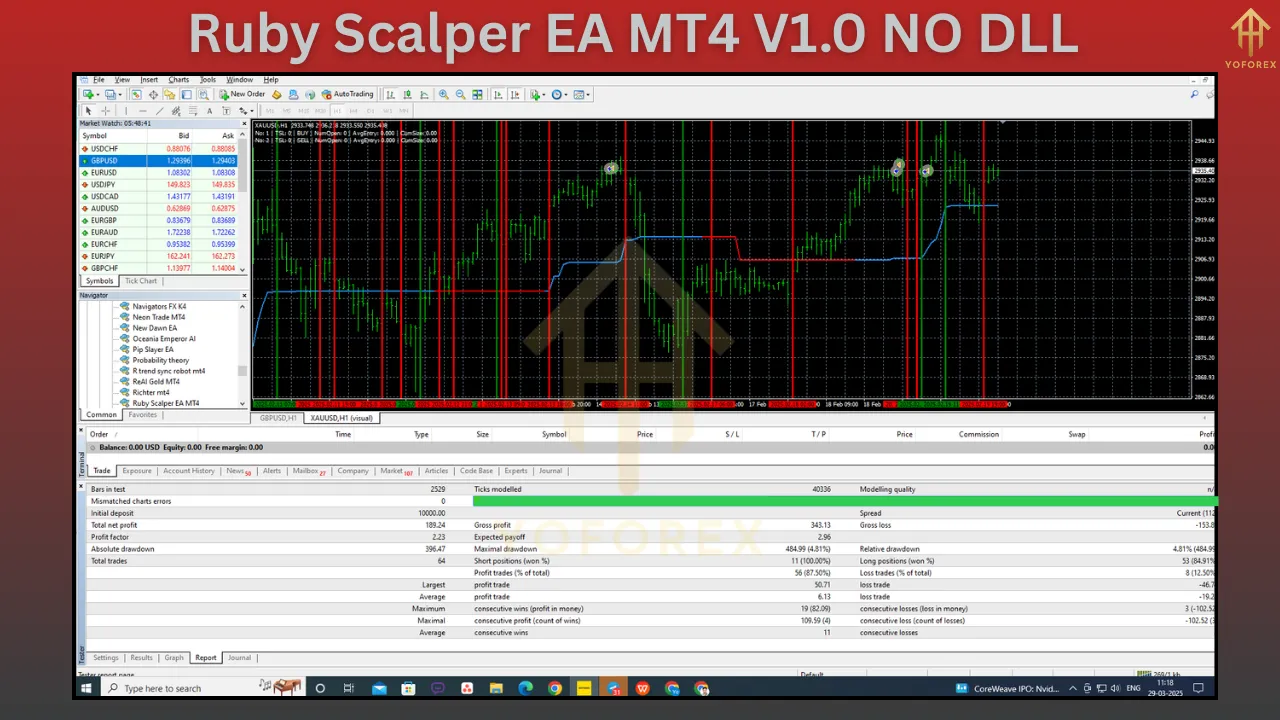Toggle the Navigator star folder icon

click(x=169, y=94)
